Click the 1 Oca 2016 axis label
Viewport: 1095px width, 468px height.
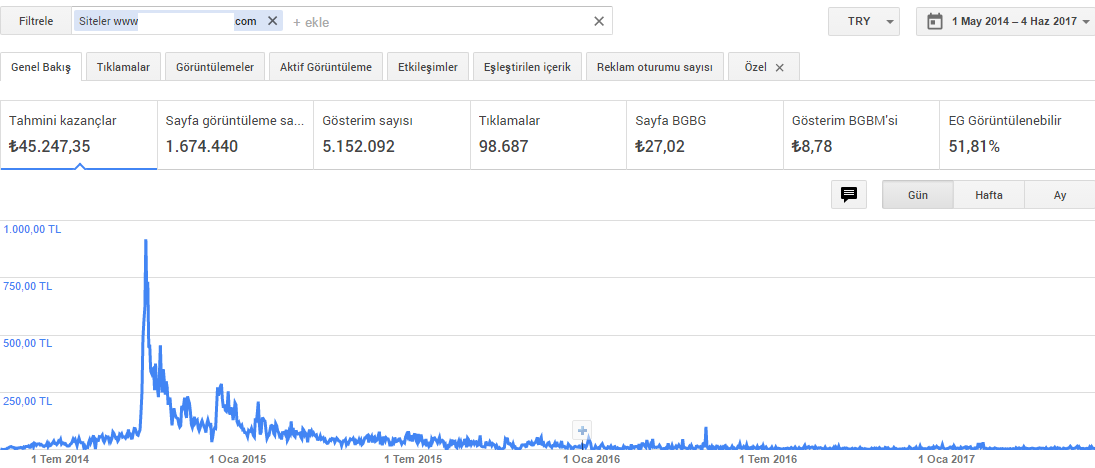coord(591,460)
